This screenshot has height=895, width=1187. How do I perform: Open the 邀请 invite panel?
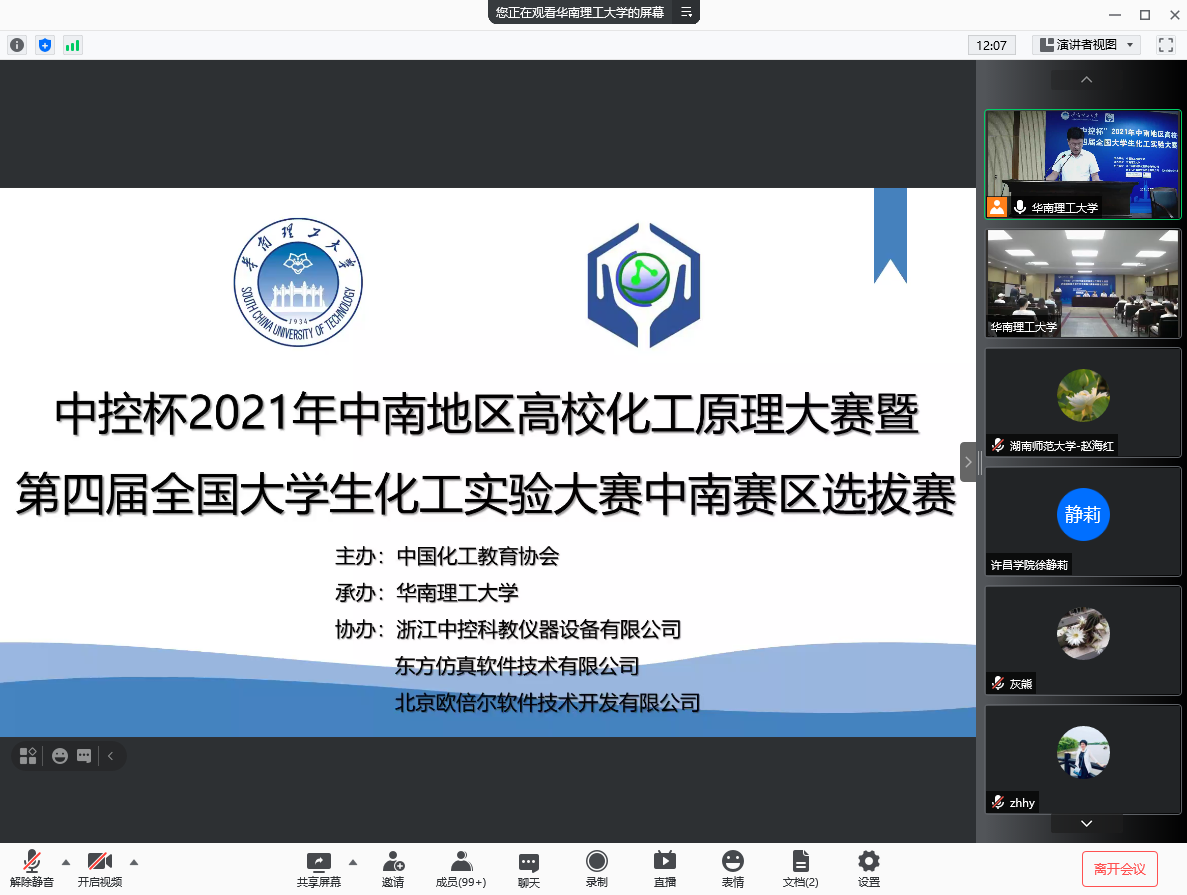[393, 868]
